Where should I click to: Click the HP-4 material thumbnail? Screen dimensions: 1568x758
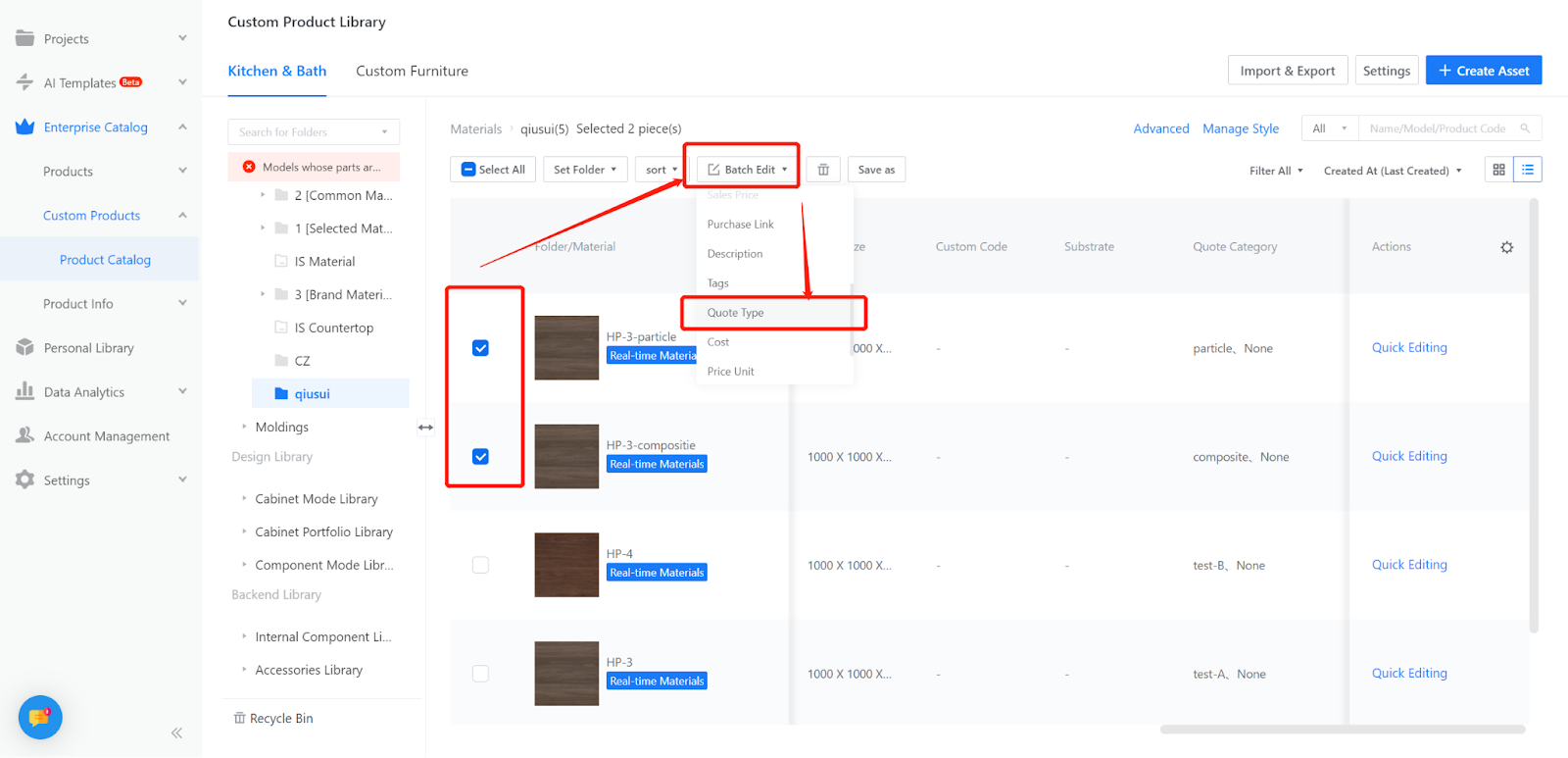[566, 565]
